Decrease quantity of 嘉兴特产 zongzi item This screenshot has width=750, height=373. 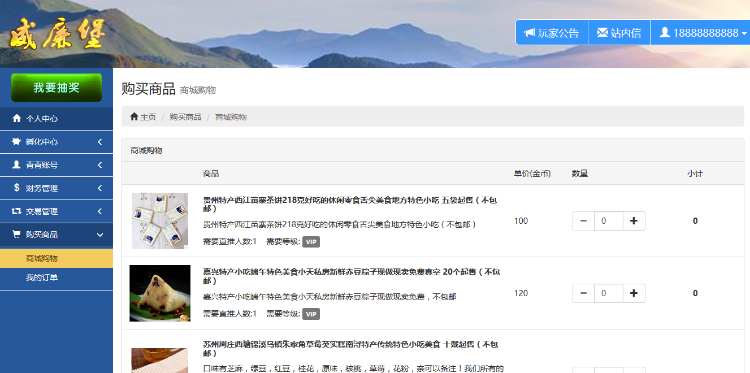click(x=584, y=293)
